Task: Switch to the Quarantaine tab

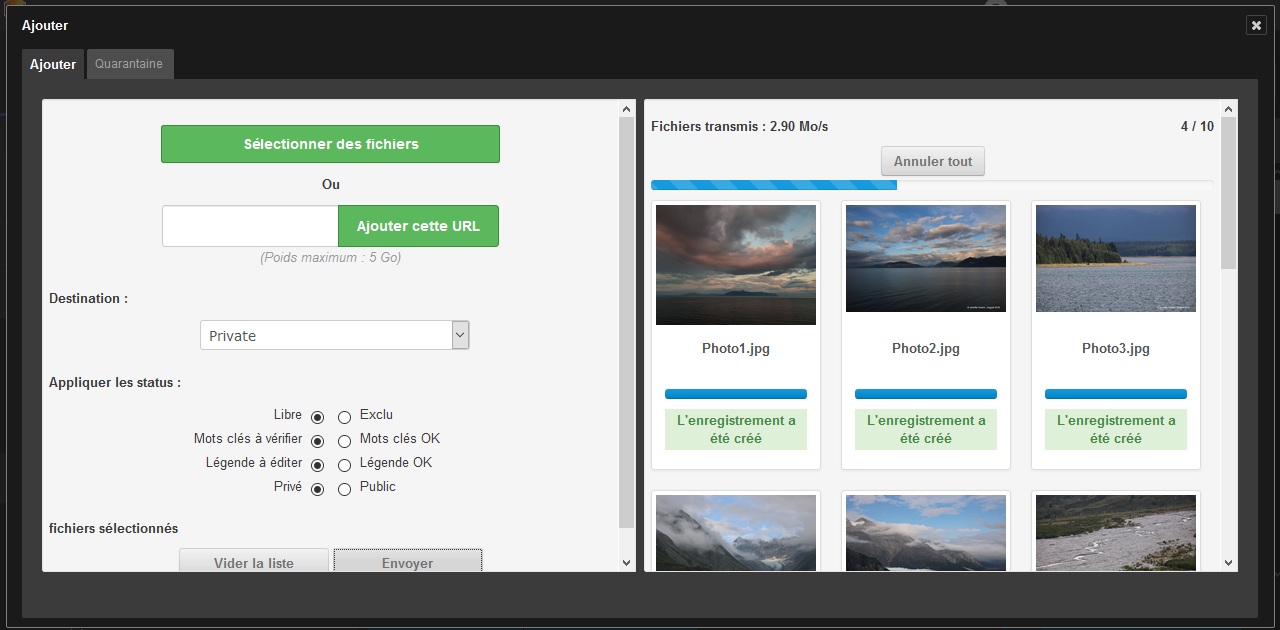Action: point(129,64)
